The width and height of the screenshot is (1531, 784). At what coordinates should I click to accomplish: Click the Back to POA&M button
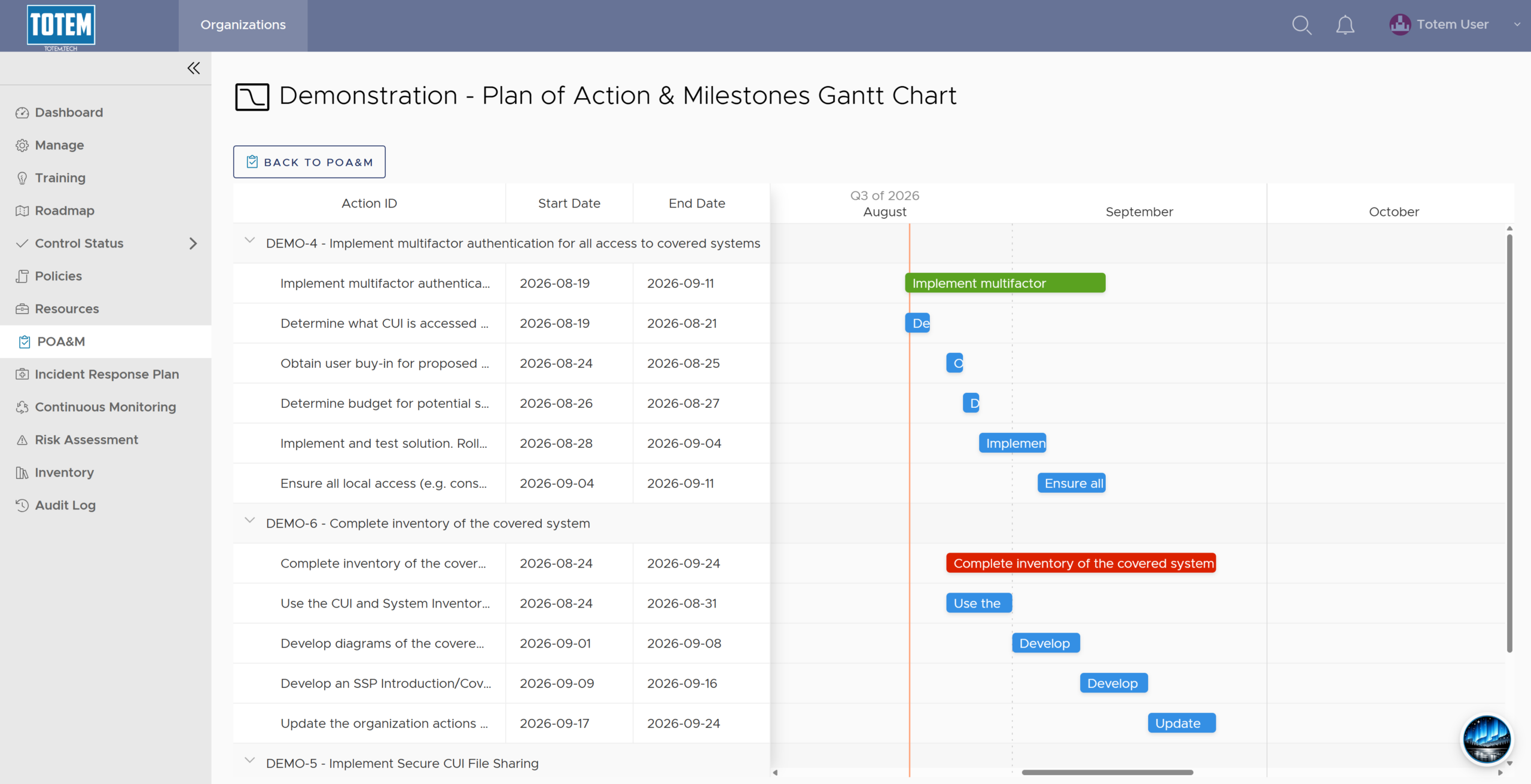(x=309, y=162)
